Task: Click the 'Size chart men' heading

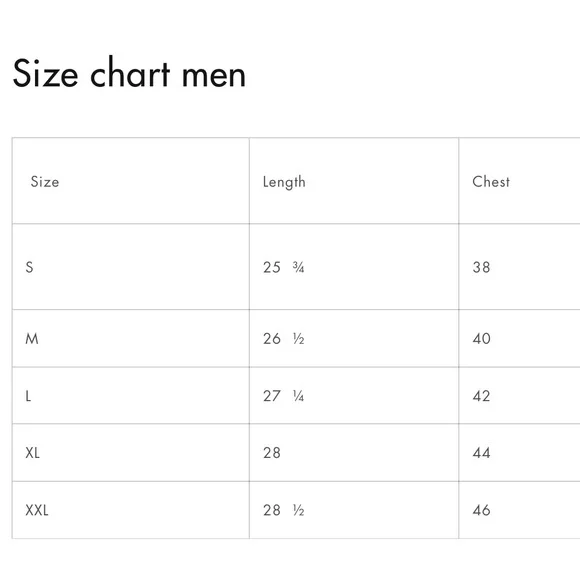Action: [129, 73]
